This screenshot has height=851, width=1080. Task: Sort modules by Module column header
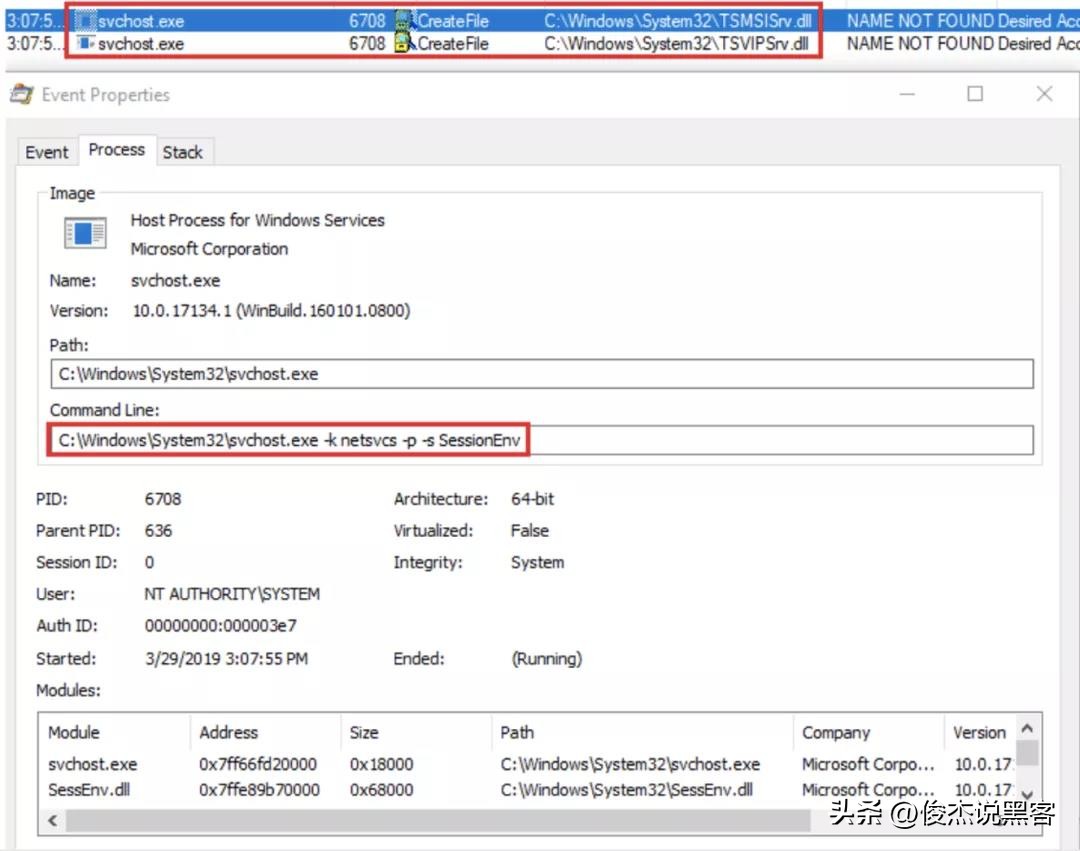[x=74, y=732]
